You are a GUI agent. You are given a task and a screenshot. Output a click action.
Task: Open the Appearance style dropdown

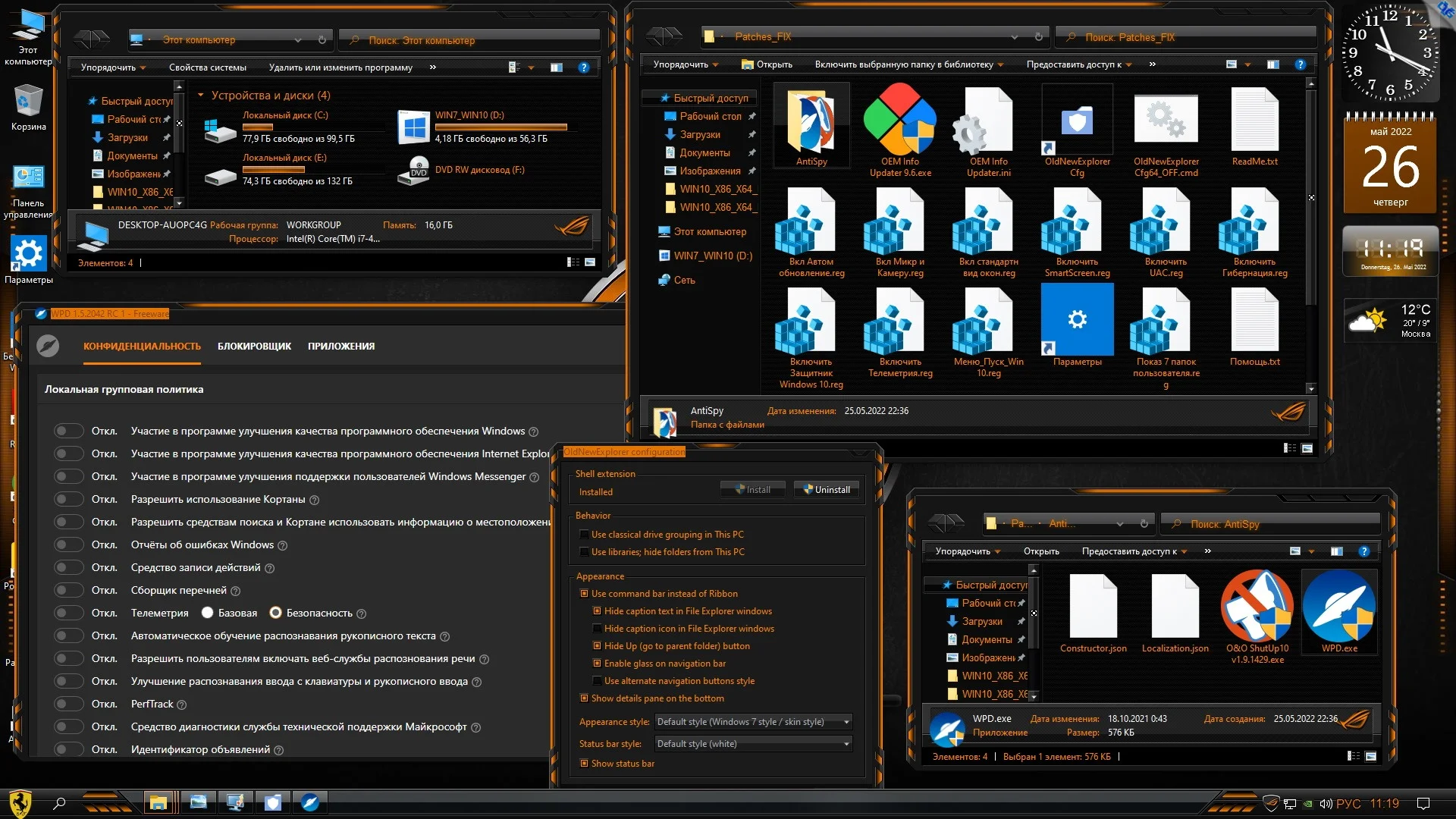point(752,722)
